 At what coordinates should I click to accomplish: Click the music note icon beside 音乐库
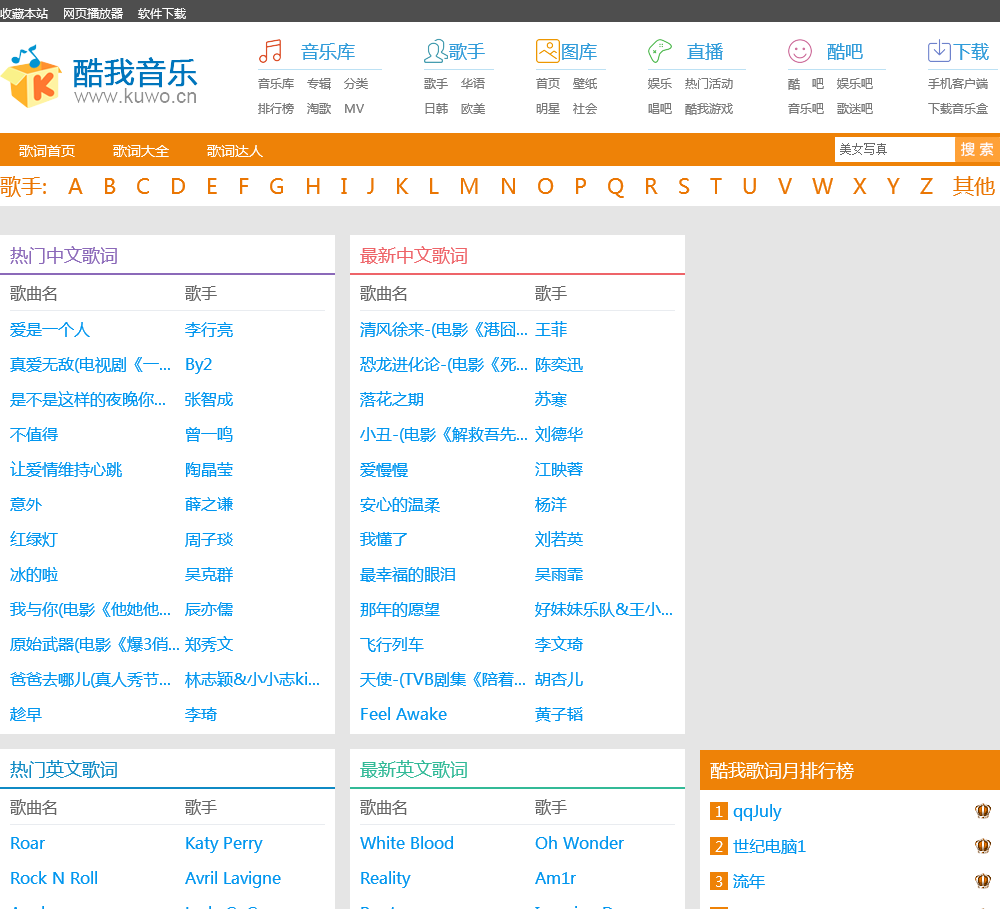[270, 51]
